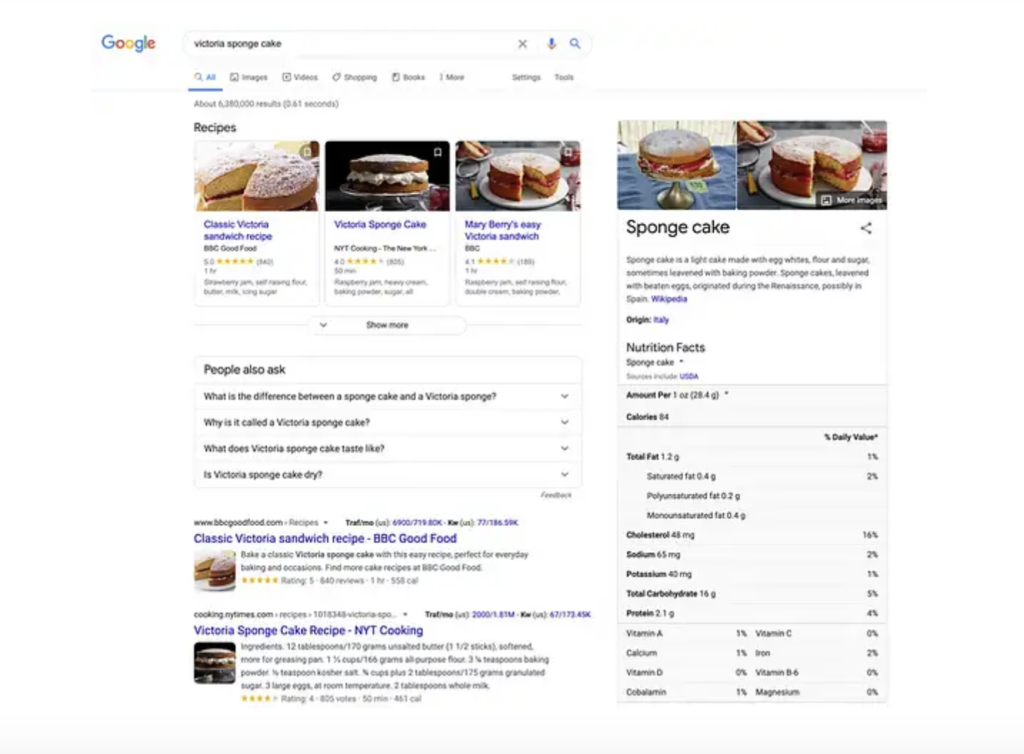
Task: Open More images in the knowledge panel
Action: [852, 200]
